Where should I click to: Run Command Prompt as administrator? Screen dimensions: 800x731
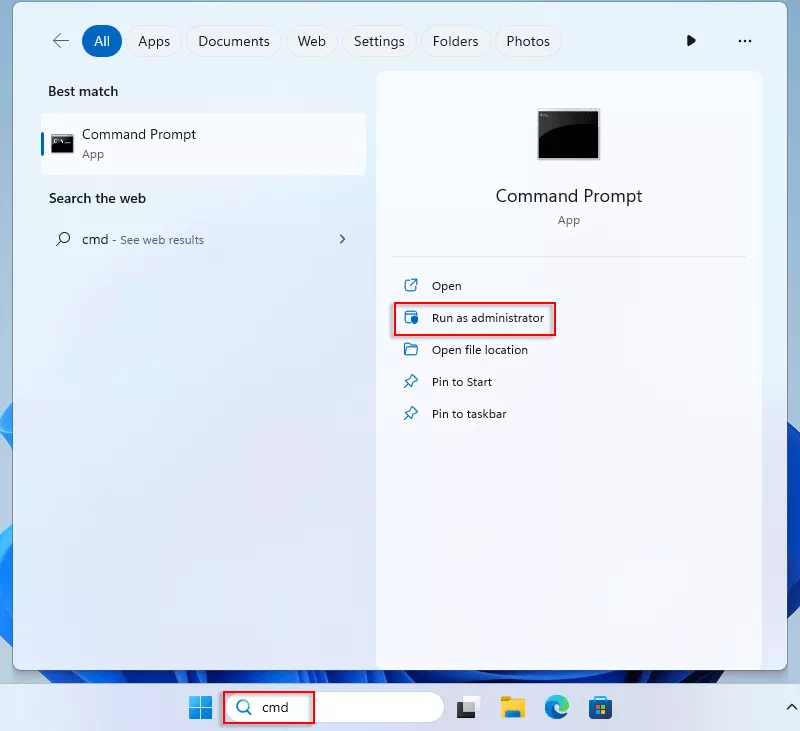(474, 318)
